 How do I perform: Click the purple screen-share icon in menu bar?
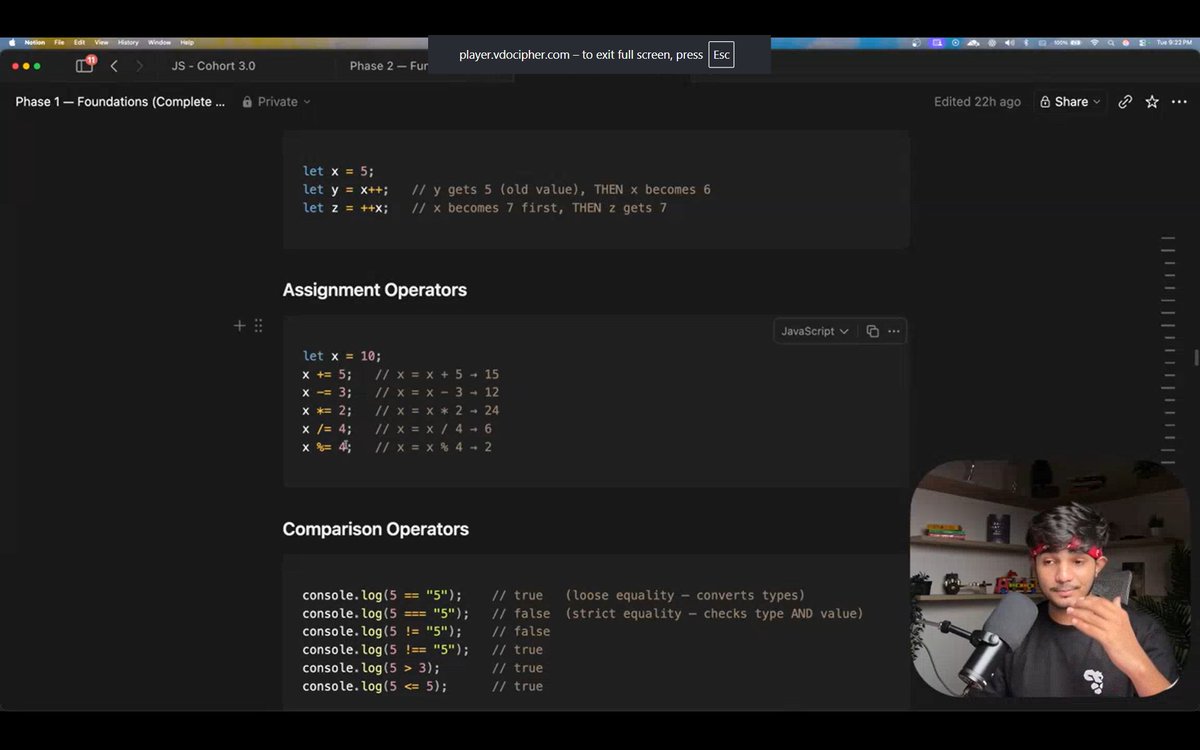pos(937,43)
